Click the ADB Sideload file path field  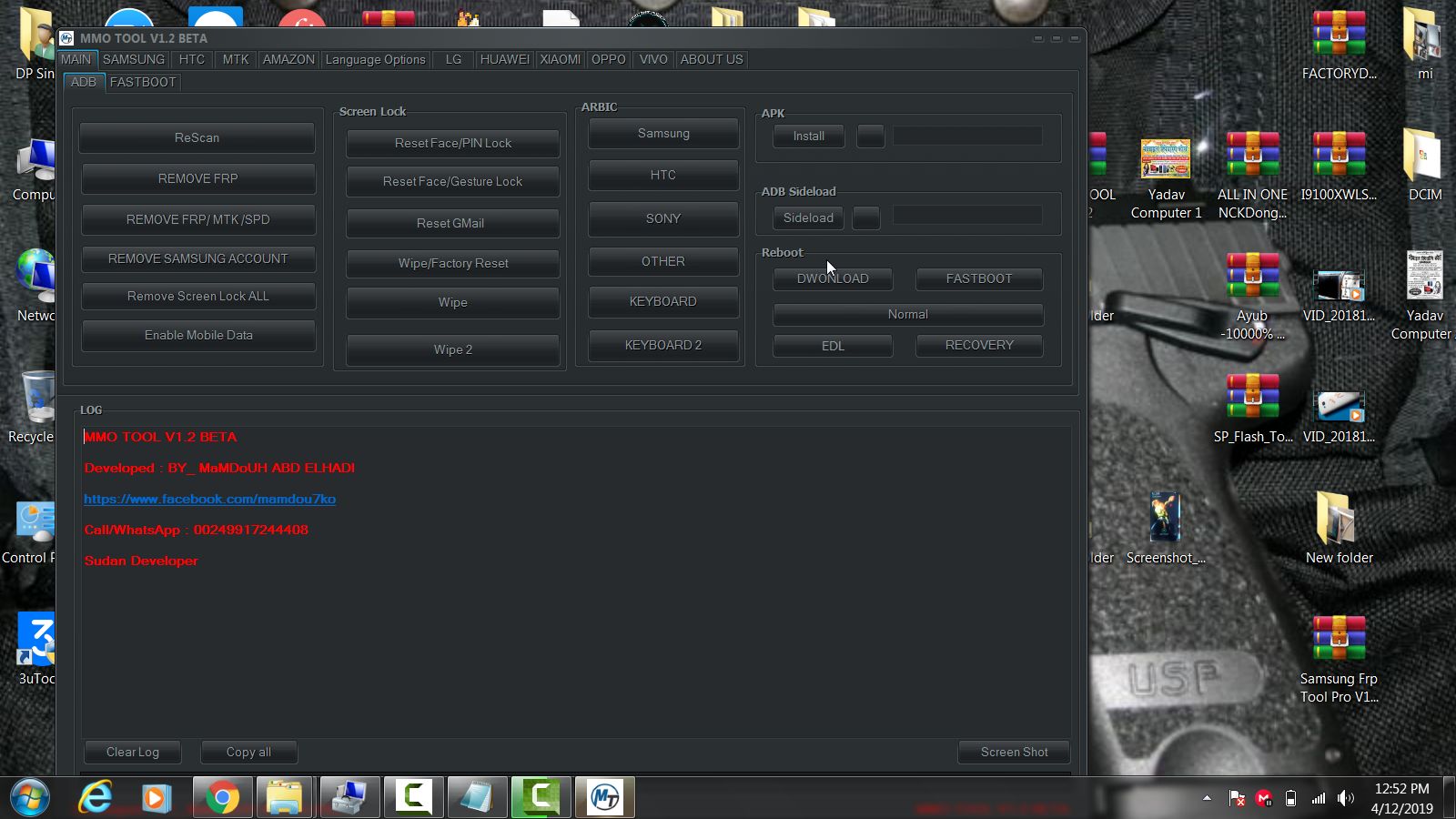click(x=967, y=216)
